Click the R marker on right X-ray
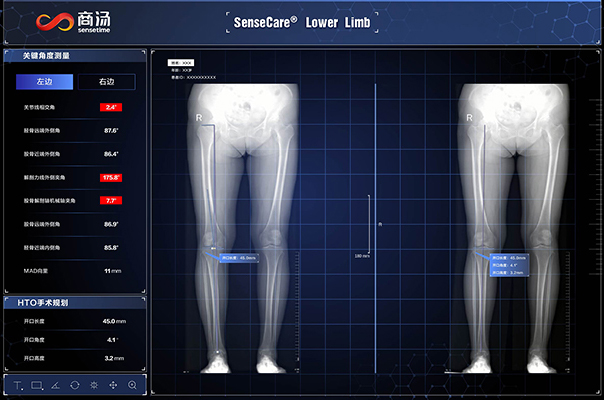This screenshot has height=400, width=604. [469, 118]
